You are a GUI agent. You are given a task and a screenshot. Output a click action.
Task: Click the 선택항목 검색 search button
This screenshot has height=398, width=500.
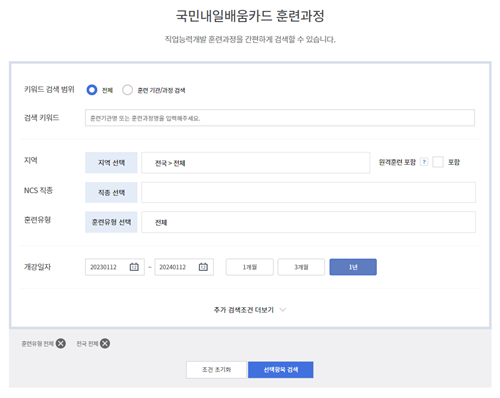click(x=281, y=370)
